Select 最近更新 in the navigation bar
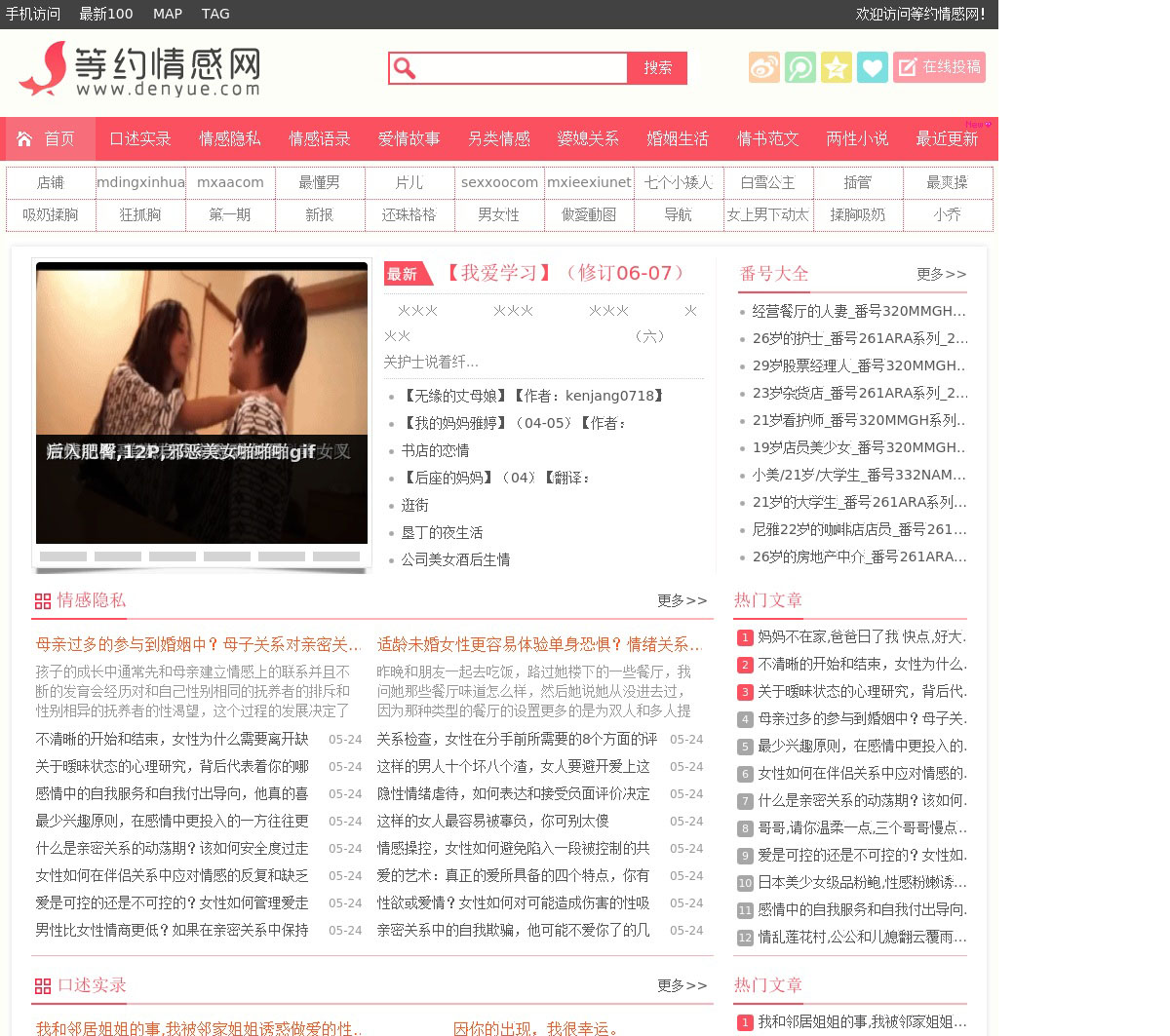The height and width of the screenshot is (1036, 1170). click(x=946, y=138)
